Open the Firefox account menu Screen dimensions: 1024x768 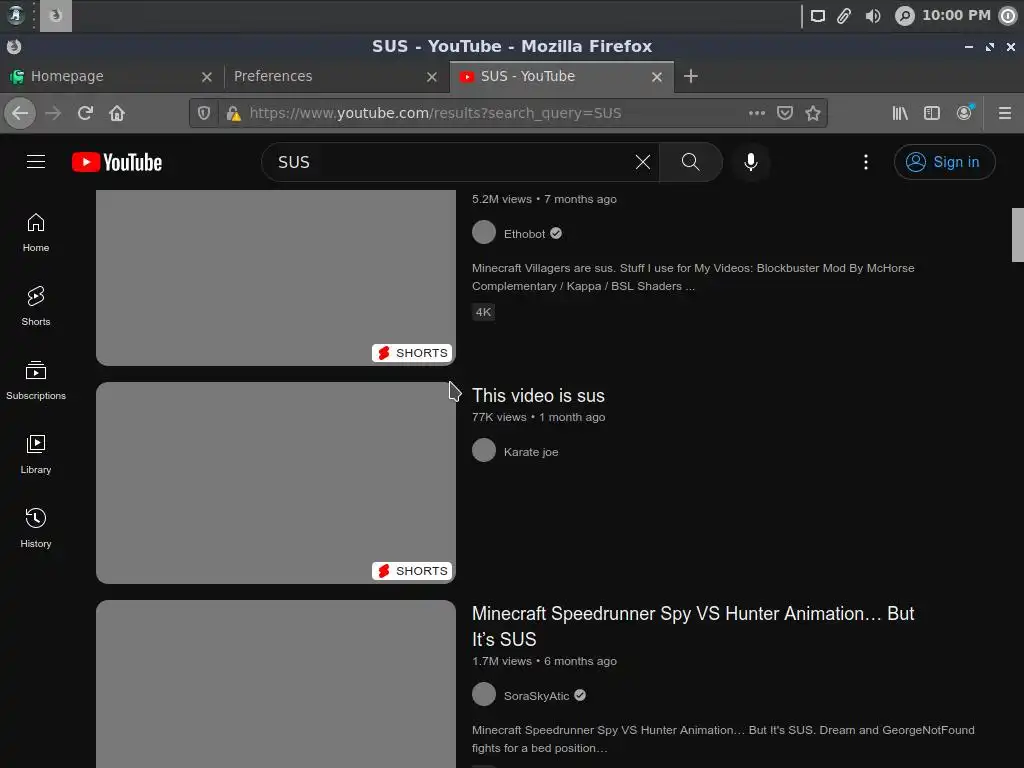[x=964, y=113]
